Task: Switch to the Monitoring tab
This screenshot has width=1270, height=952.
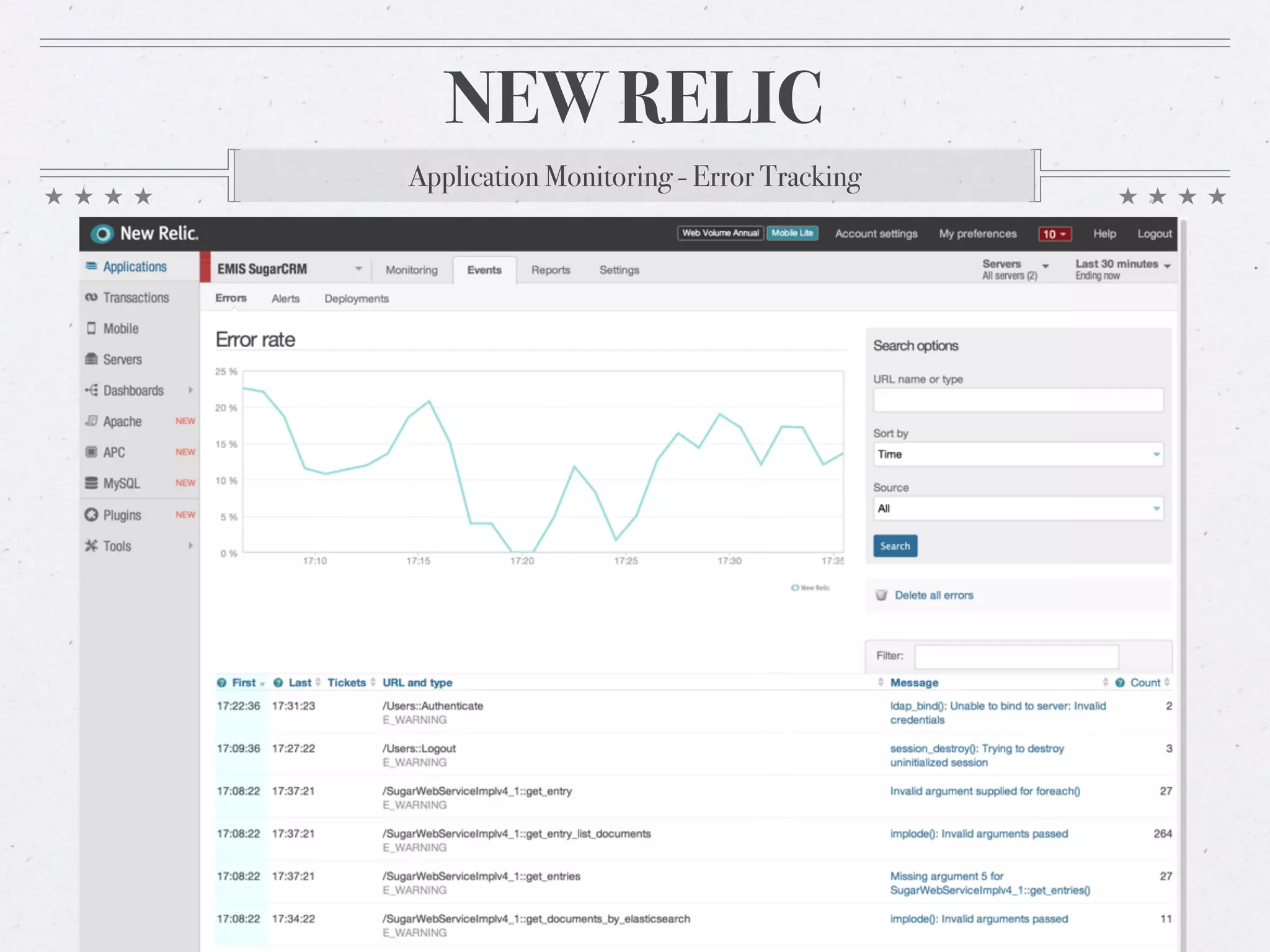Action: (411, 270)
